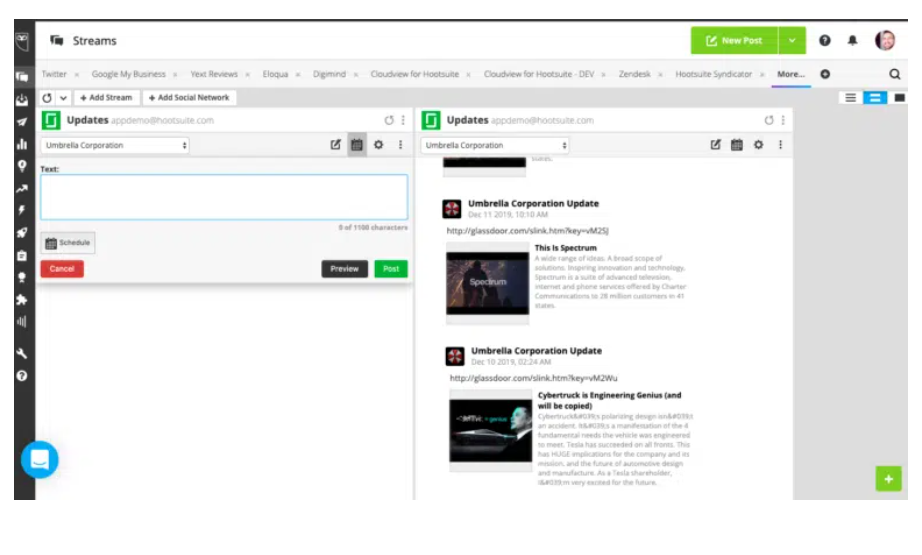Click the green plus button bottom right
This screenshot has width=922, height=555.
[888, 479]
